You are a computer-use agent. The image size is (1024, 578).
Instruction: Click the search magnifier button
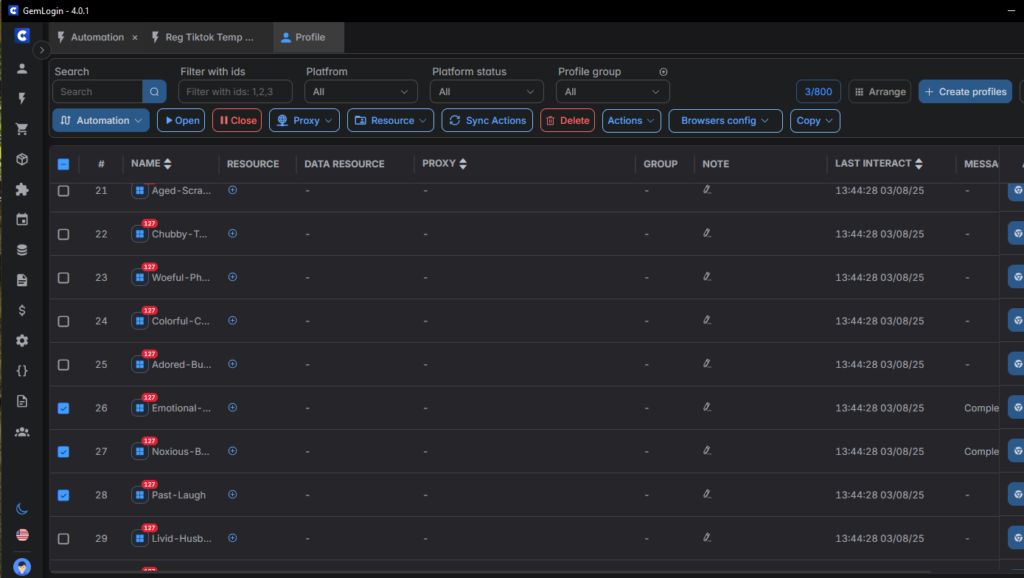[154, 92]
